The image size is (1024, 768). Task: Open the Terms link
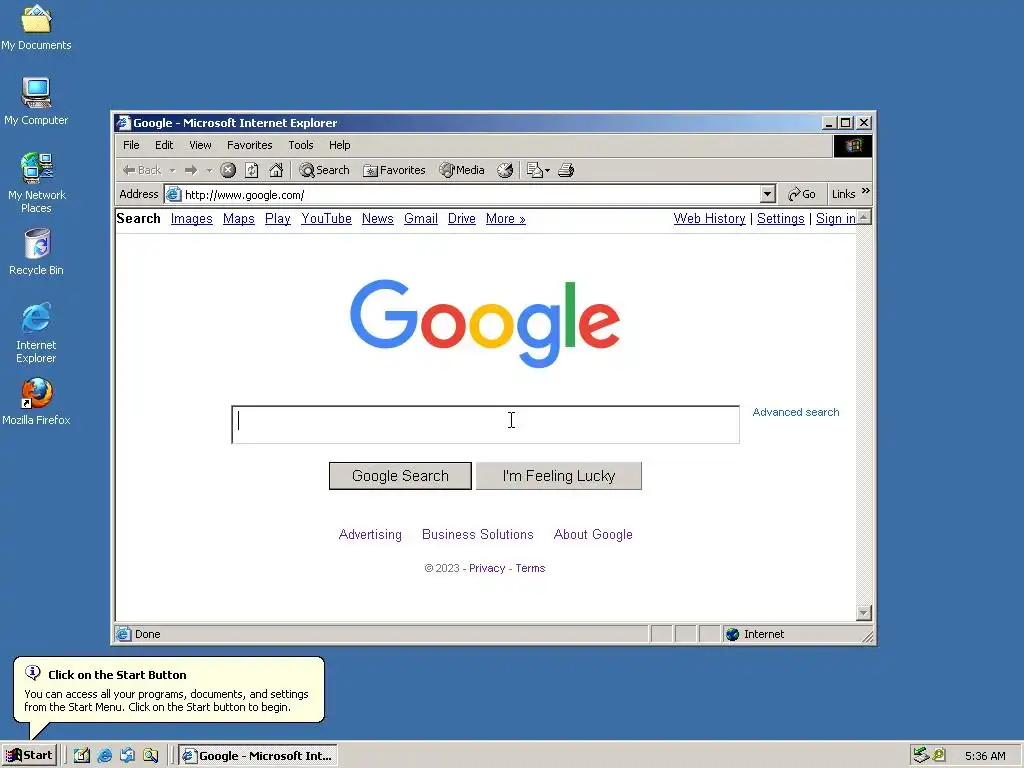point(530,568)
